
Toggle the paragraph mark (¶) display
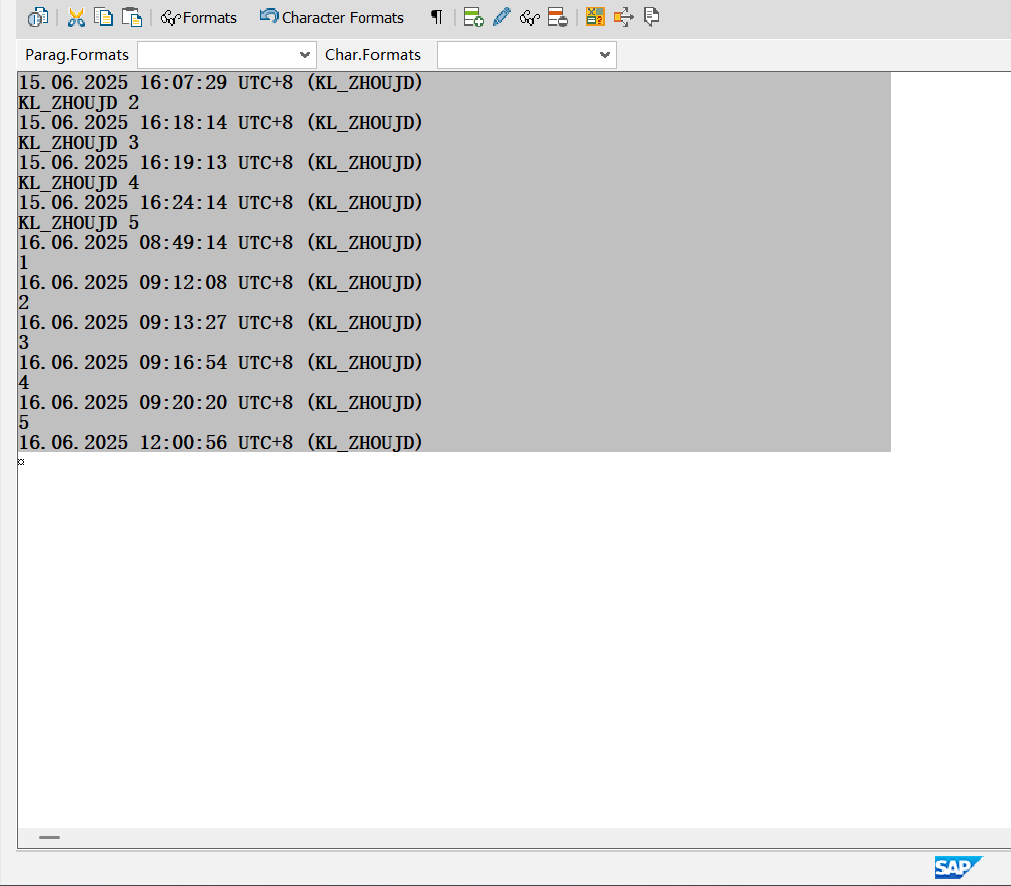point(437,17)
